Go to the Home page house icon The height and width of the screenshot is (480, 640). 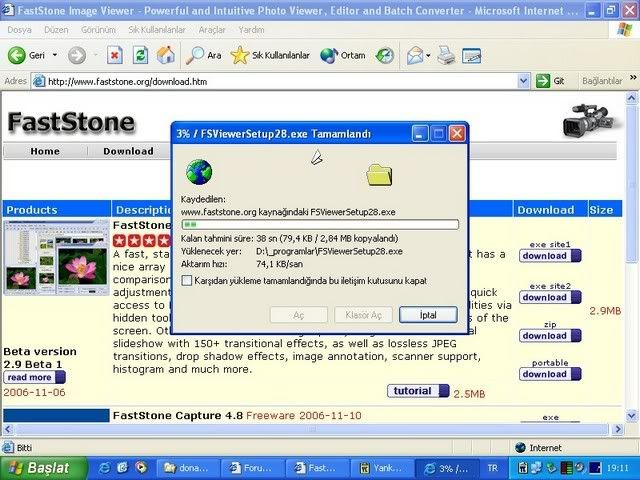pyautogui.click(x=166, y=55)
